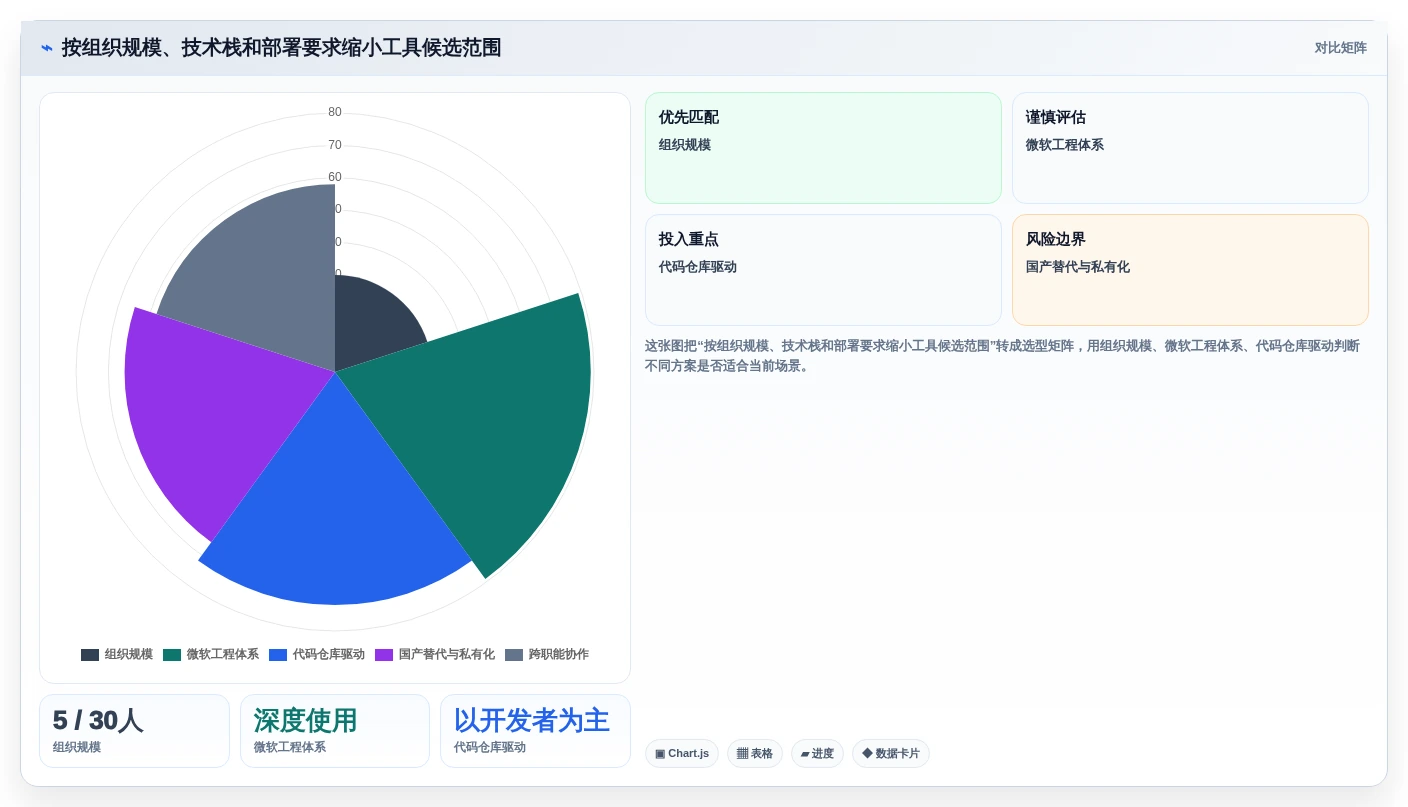The height and width of the screenshot is (807, 1408).
Task: Toggle the 代码仓库驱动 legend color box
Action: click(x=278, y=655)
